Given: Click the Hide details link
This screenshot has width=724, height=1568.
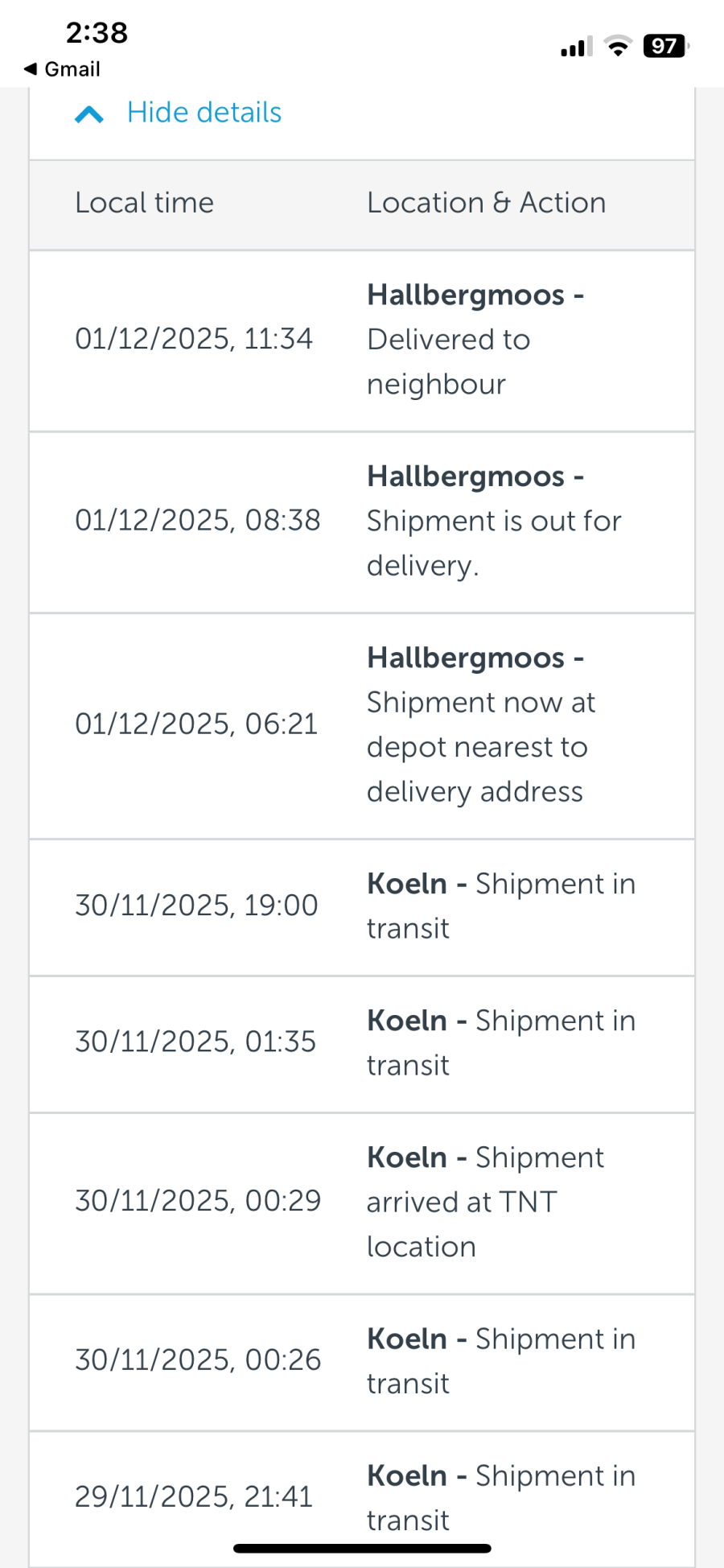Looking at the screenshot, I should [x=204, y=113].
